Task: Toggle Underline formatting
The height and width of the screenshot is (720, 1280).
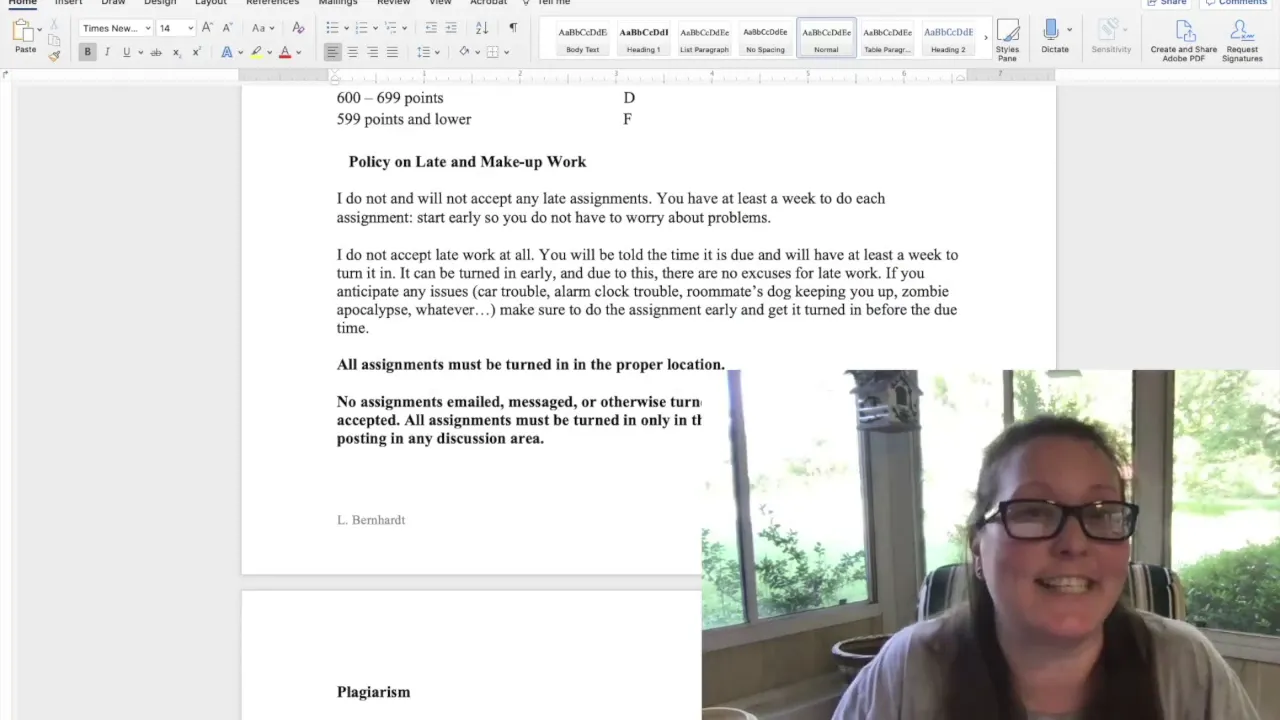Action: pos(126,52)
